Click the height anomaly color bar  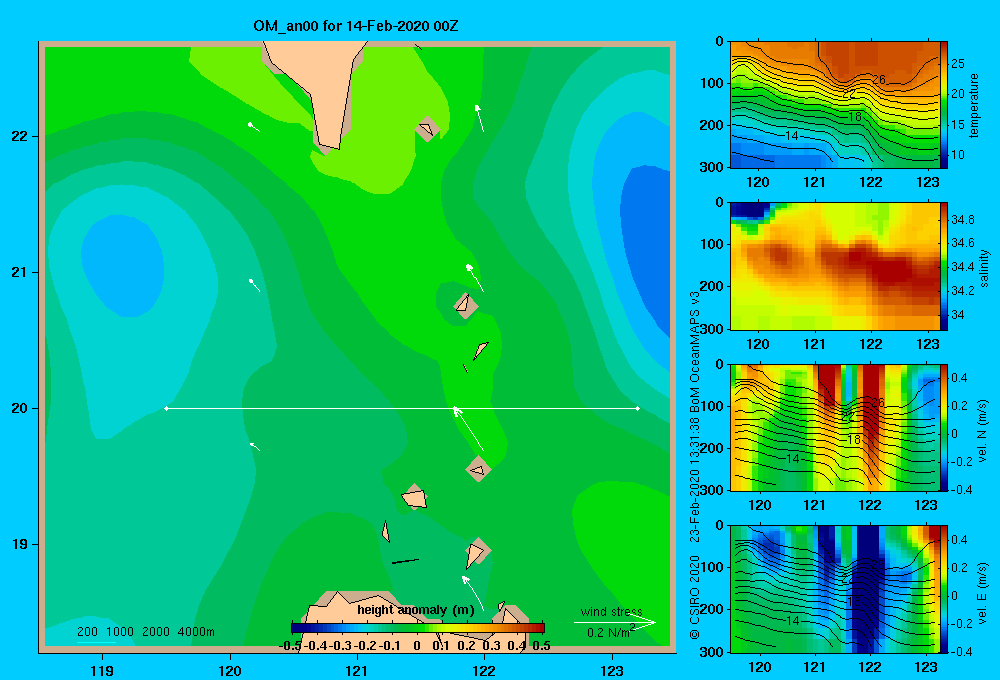(418, 628)
